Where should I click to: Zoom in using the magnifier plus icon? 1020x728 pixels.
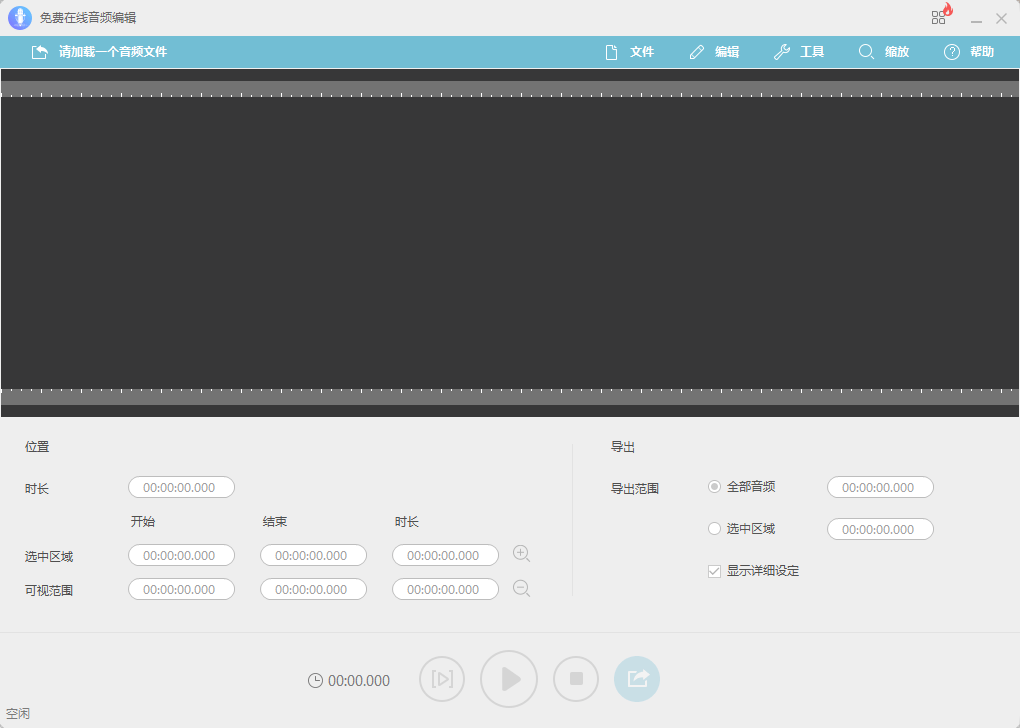tap(521, 554)
